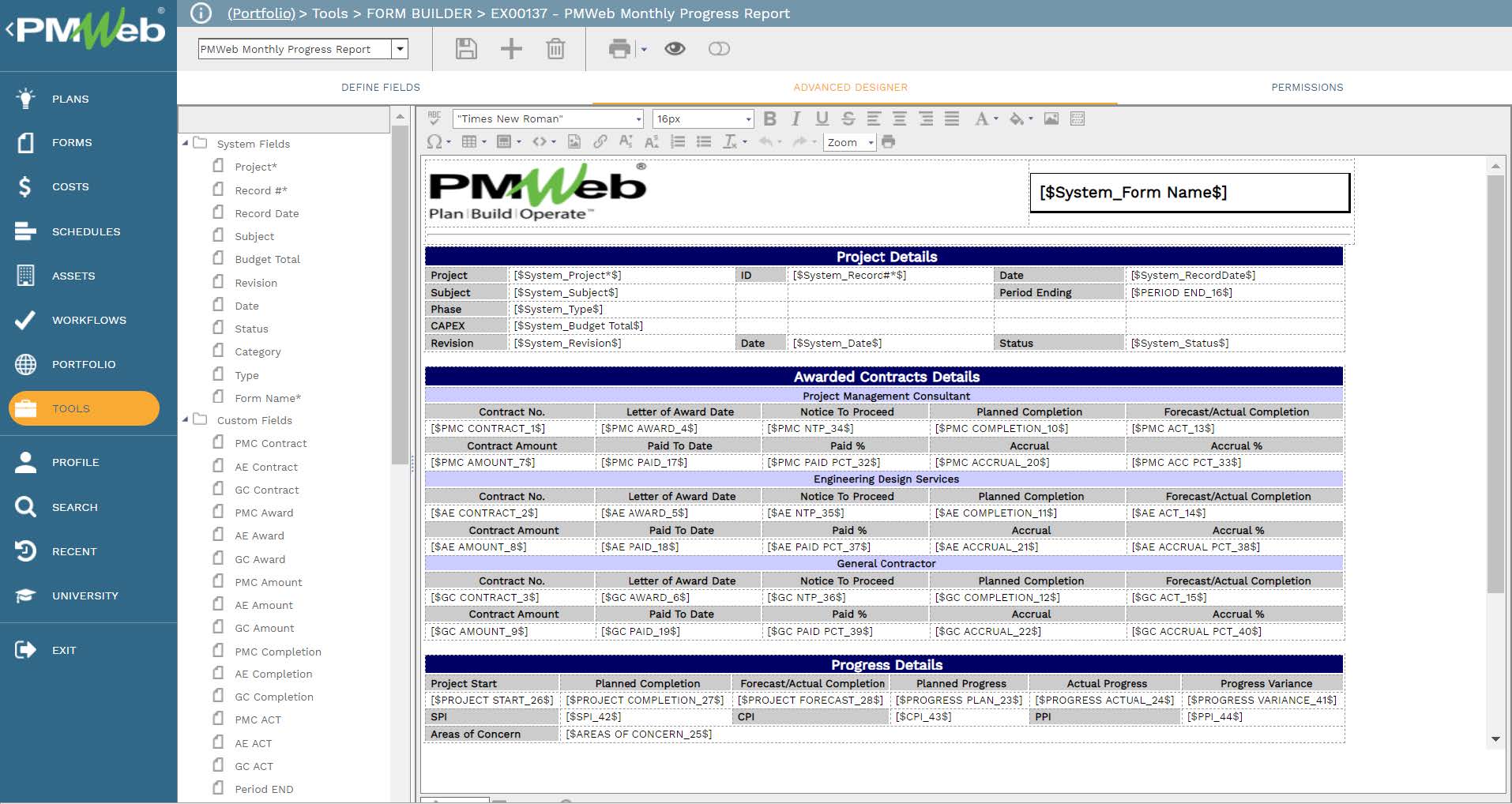Image resolution: width=1512 pixels, height=804 pixels.
Task: Click the picture-page icon beside link tool
Action: click(x=574, y=141)
